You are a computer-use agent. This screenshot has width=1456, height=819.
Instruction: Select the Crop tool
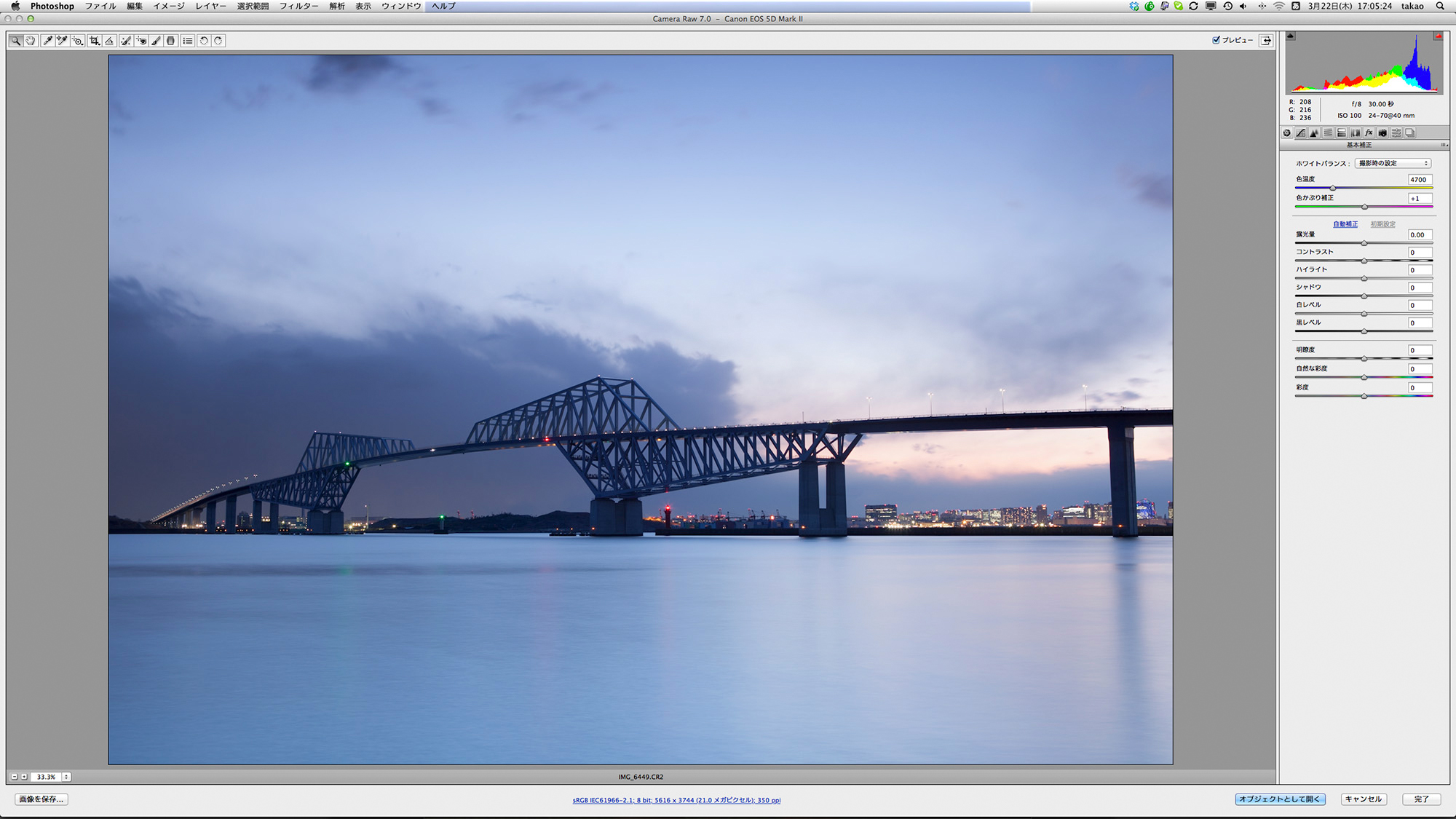tap(95, 41)
